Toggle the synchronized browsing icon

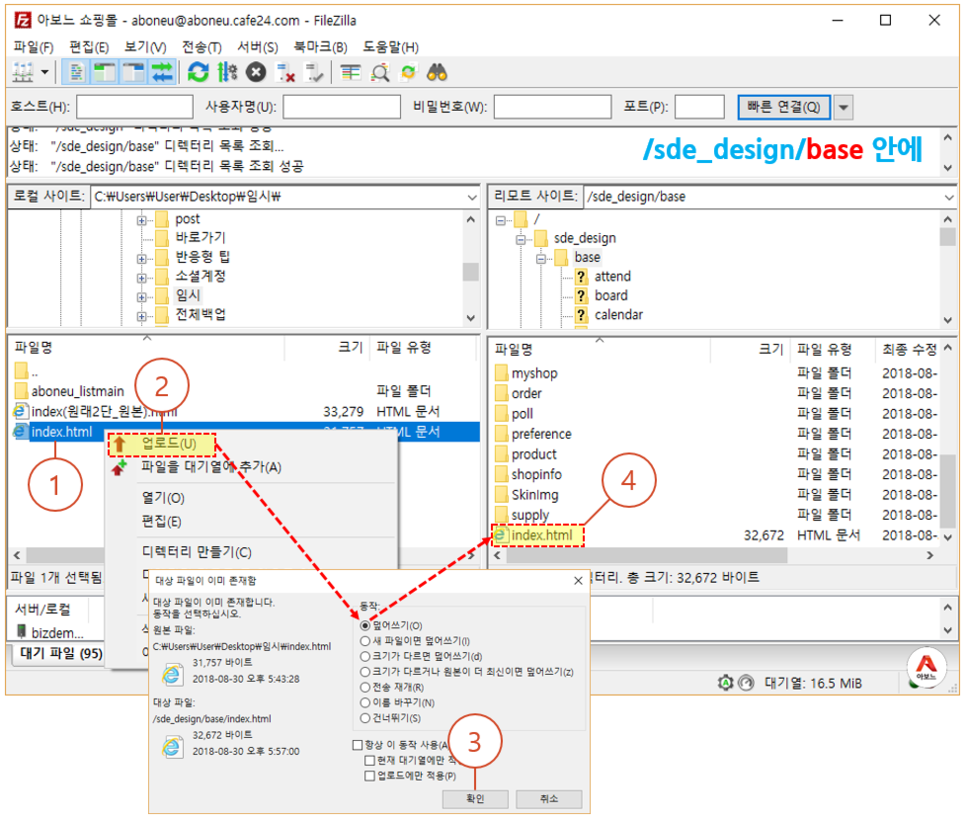coord(408,73)
